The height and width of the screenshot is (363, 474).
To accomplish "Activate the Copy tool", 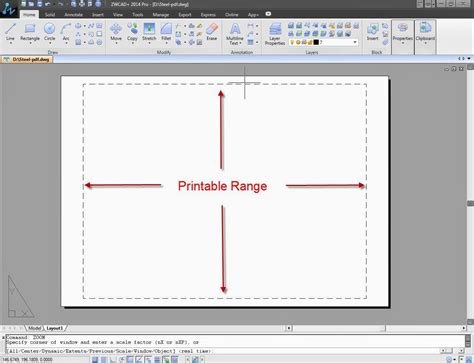I will pos(132,32).
